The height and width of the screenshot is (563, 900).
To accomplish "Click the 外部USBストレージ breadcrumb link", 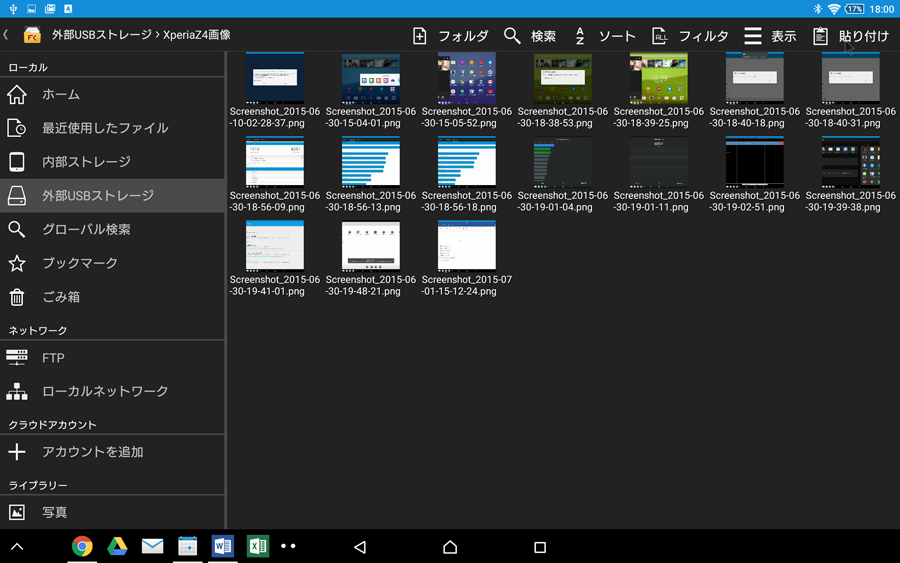I will pyautogui.click(x=102, y=35).
